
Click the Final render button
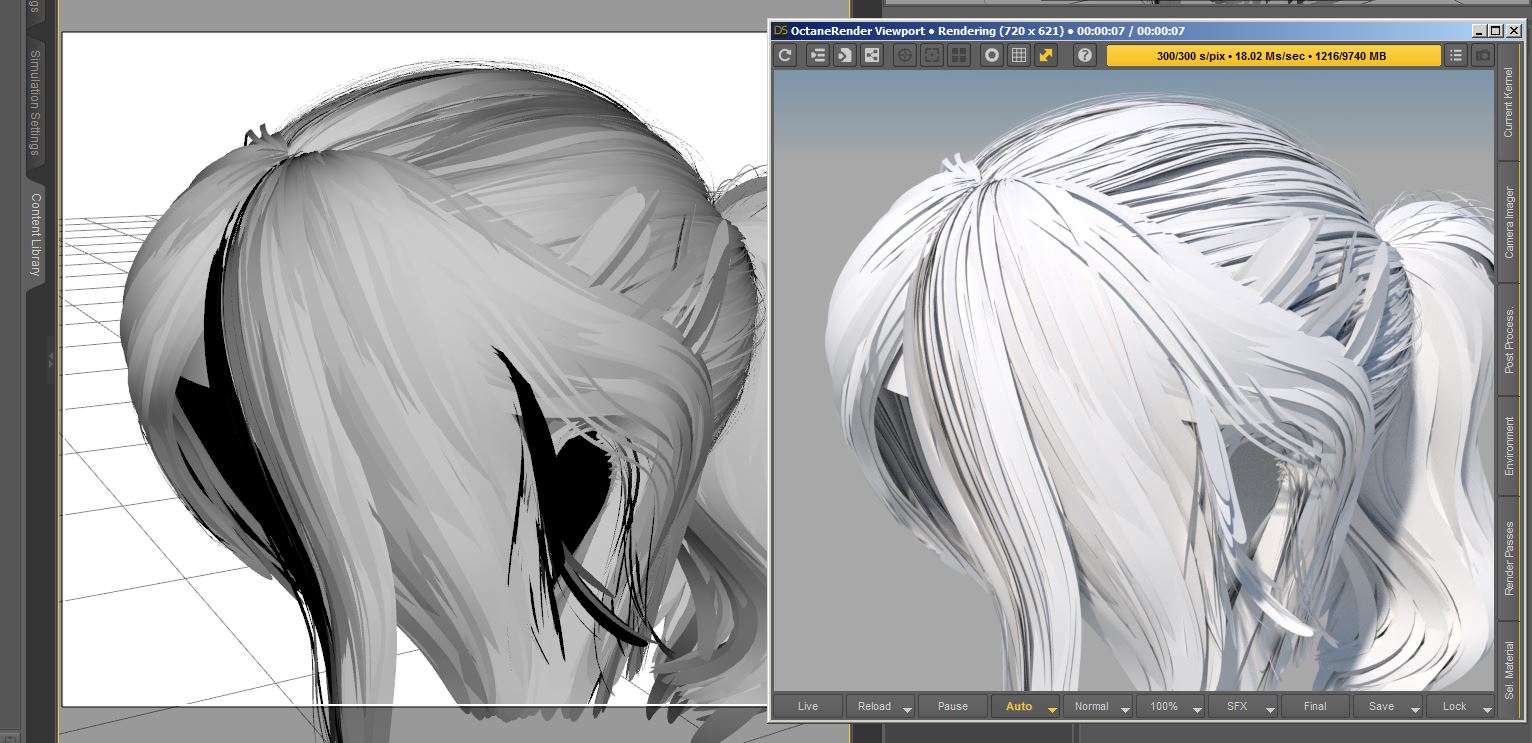(x=1316, y=706)
